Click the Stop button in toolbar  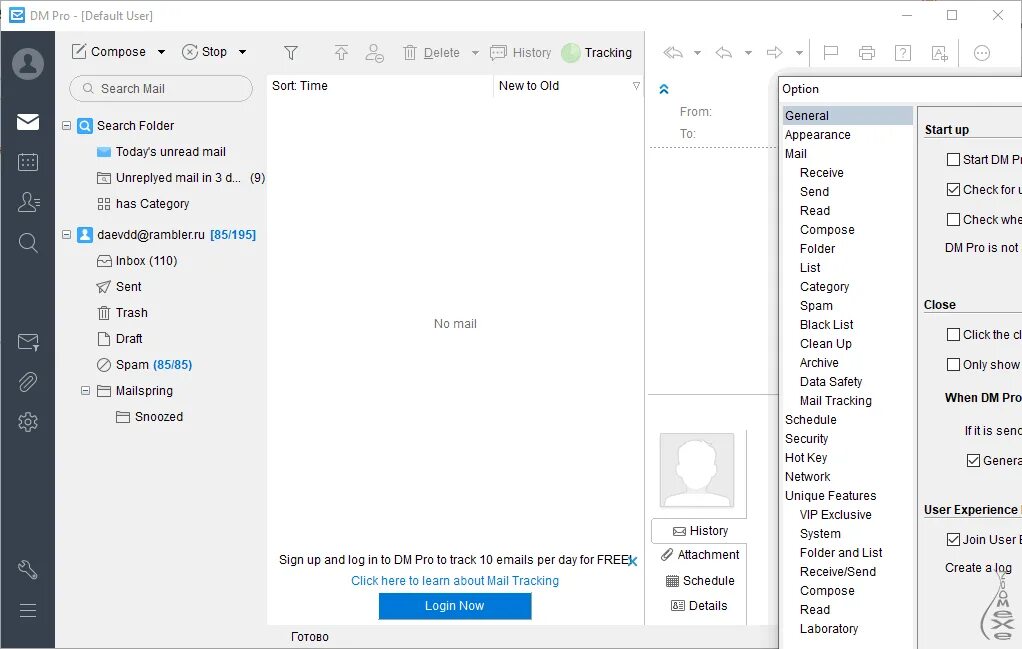[x=205, y=52]
